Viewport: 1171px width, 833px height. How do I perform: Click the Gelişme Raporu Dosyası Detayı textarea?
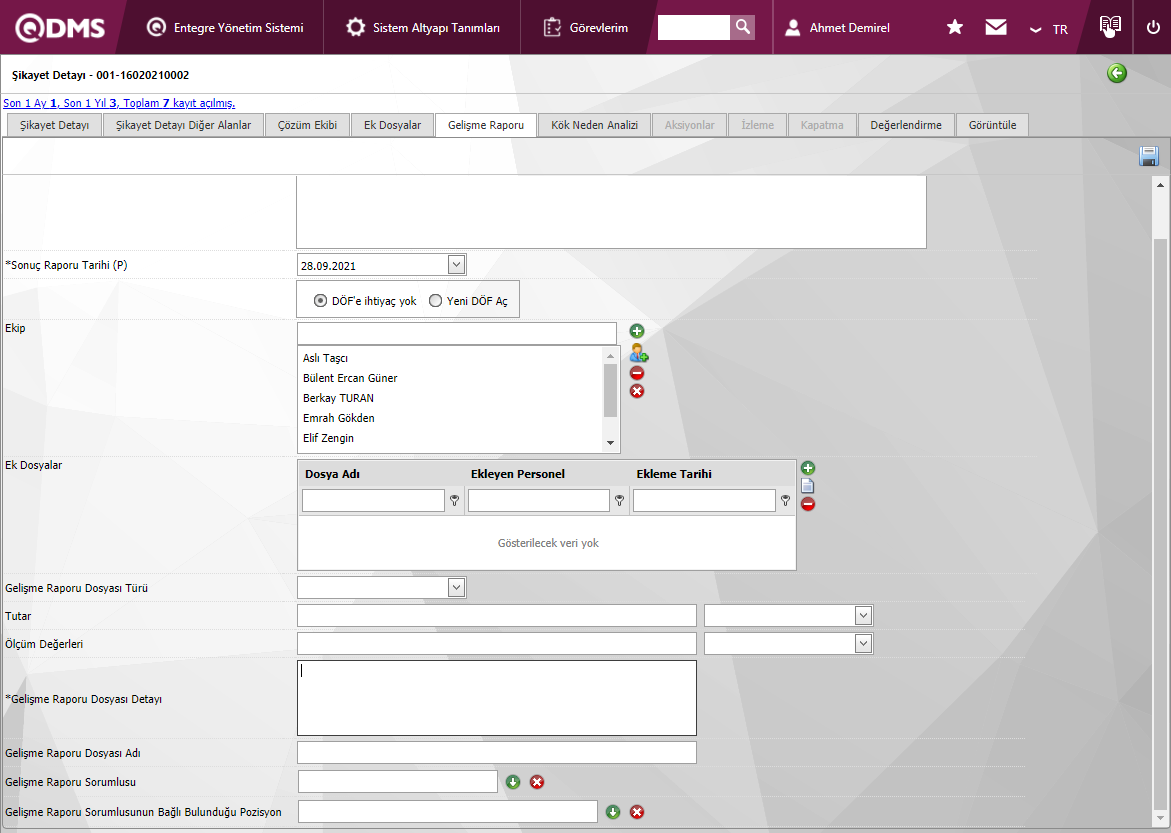point(497,698)
